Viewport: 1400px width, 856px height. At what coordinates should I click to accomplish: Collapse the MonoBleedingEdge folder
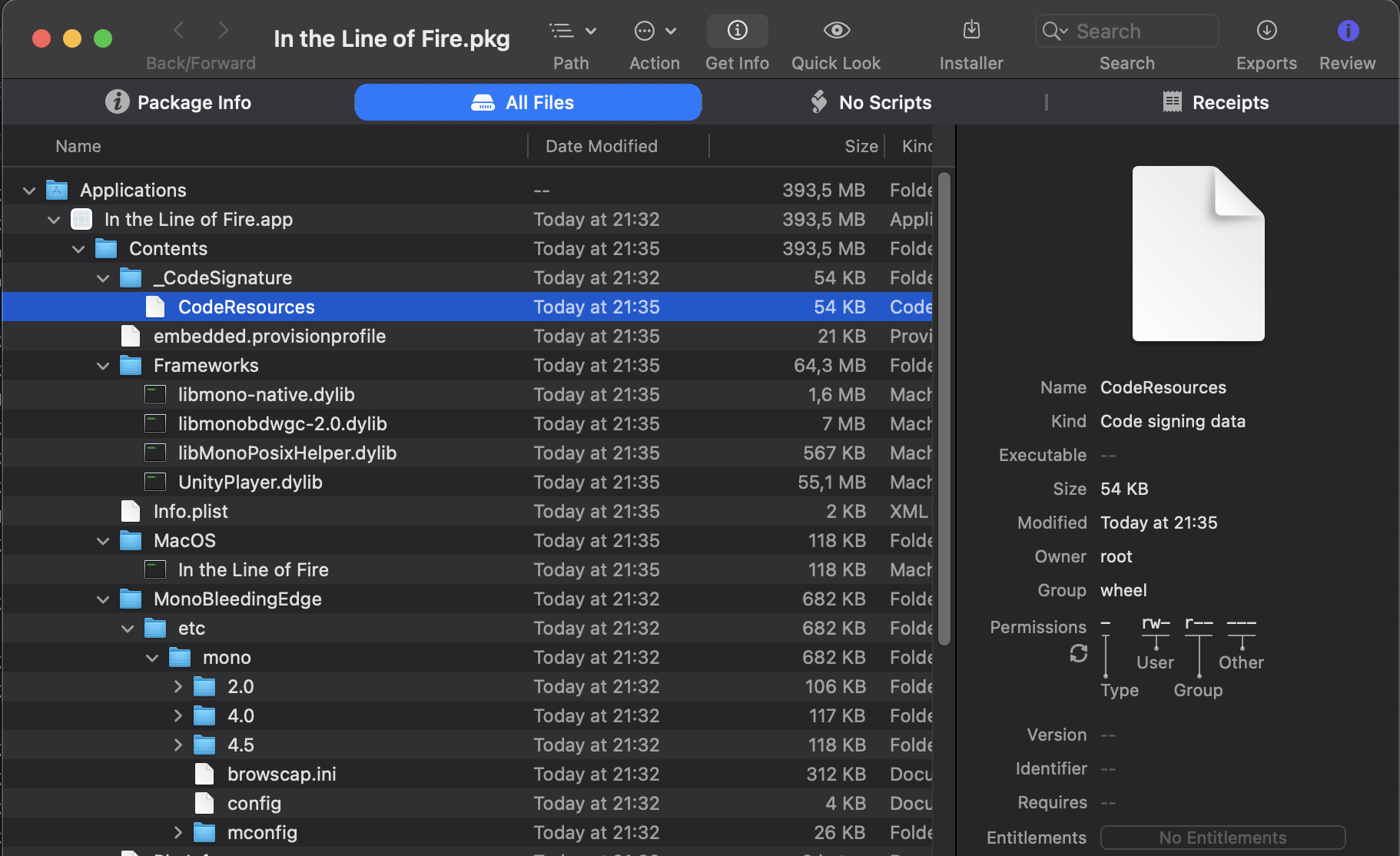[x=103, y=599]
